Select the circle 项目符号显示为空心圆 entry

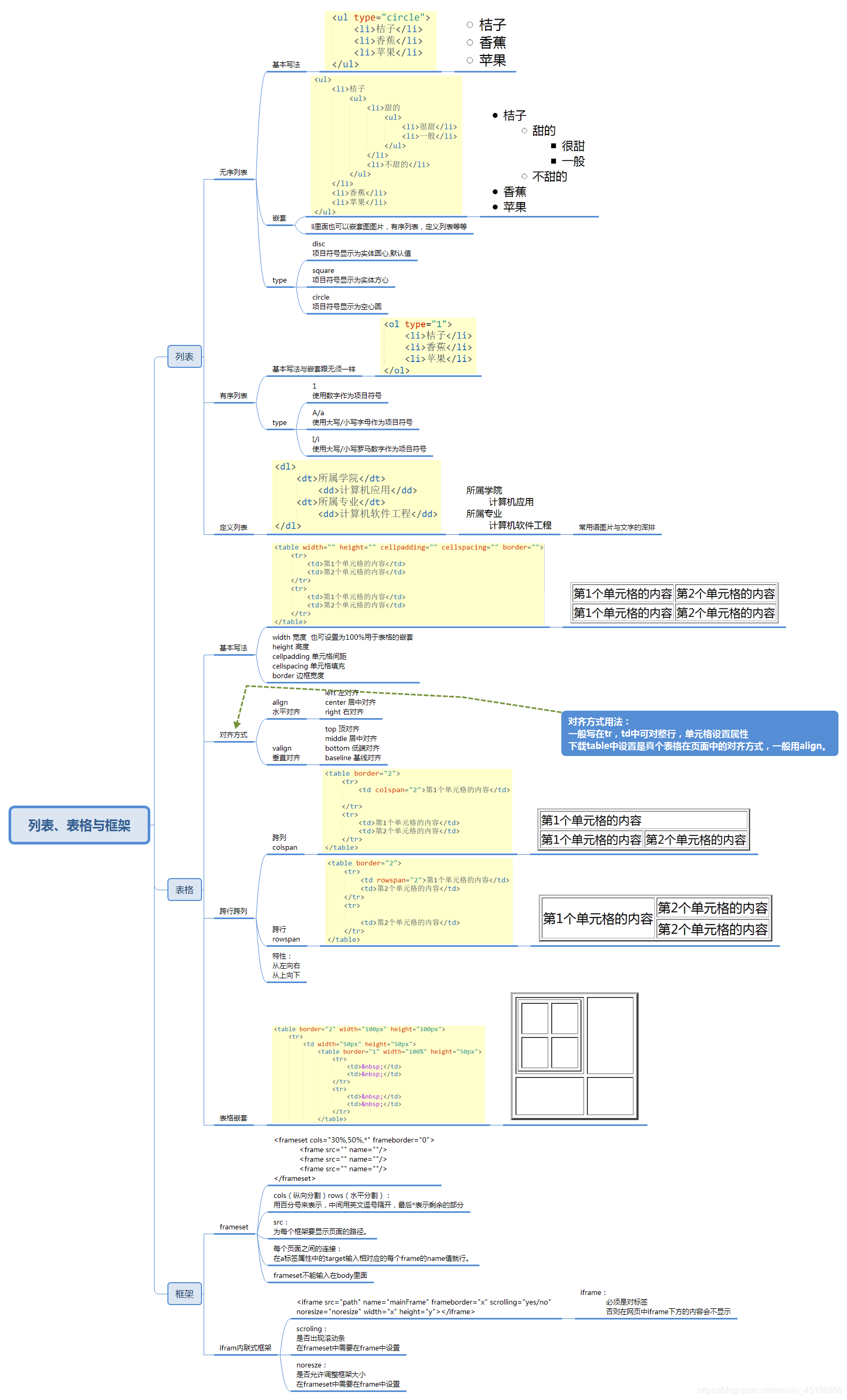coord(346,302)
